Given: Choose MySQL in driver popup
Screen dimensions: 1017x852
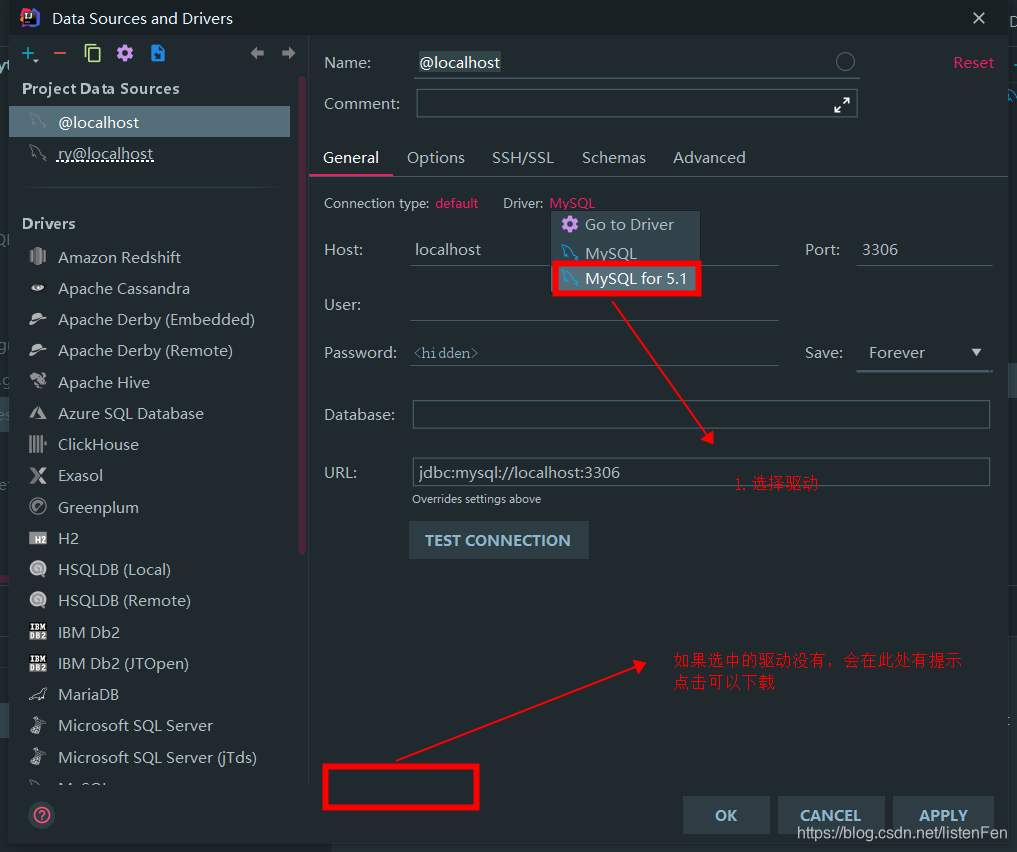Looking at the screenshot, I should pyautogui.click(x=626, y=253).
